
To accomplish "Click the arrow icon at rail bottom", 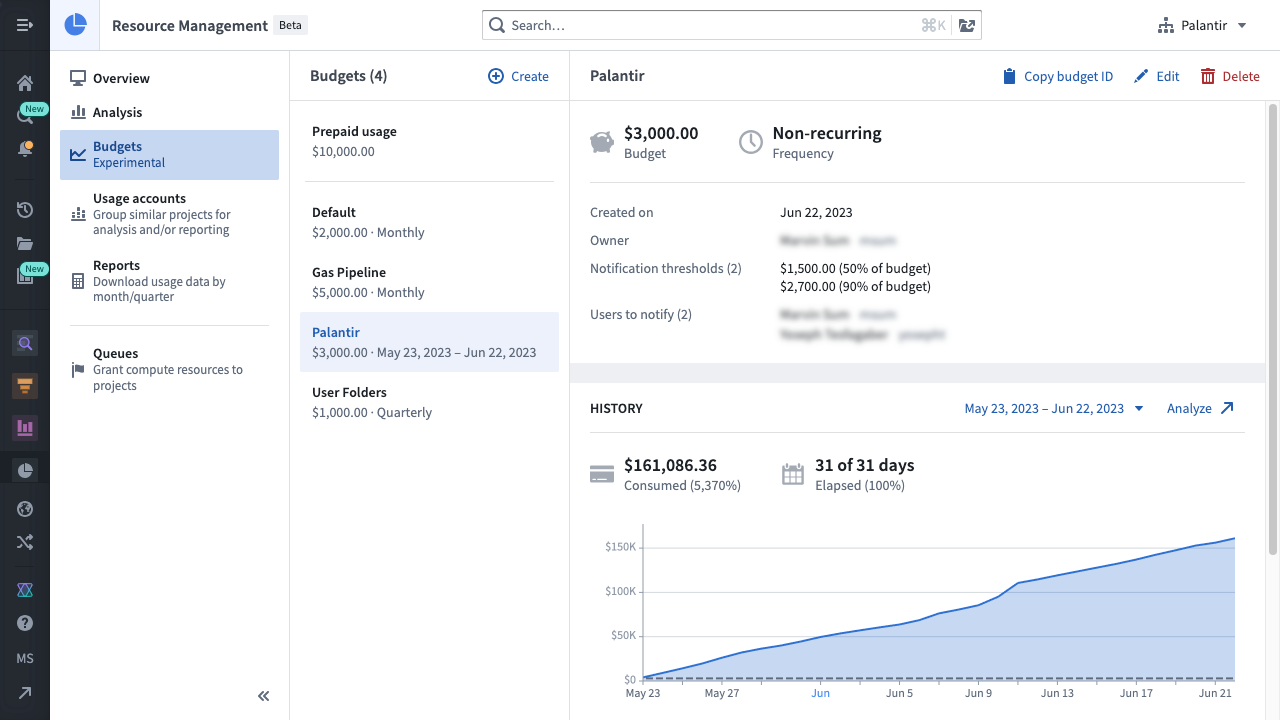I will pyautogui.click(x=25, y=692).
